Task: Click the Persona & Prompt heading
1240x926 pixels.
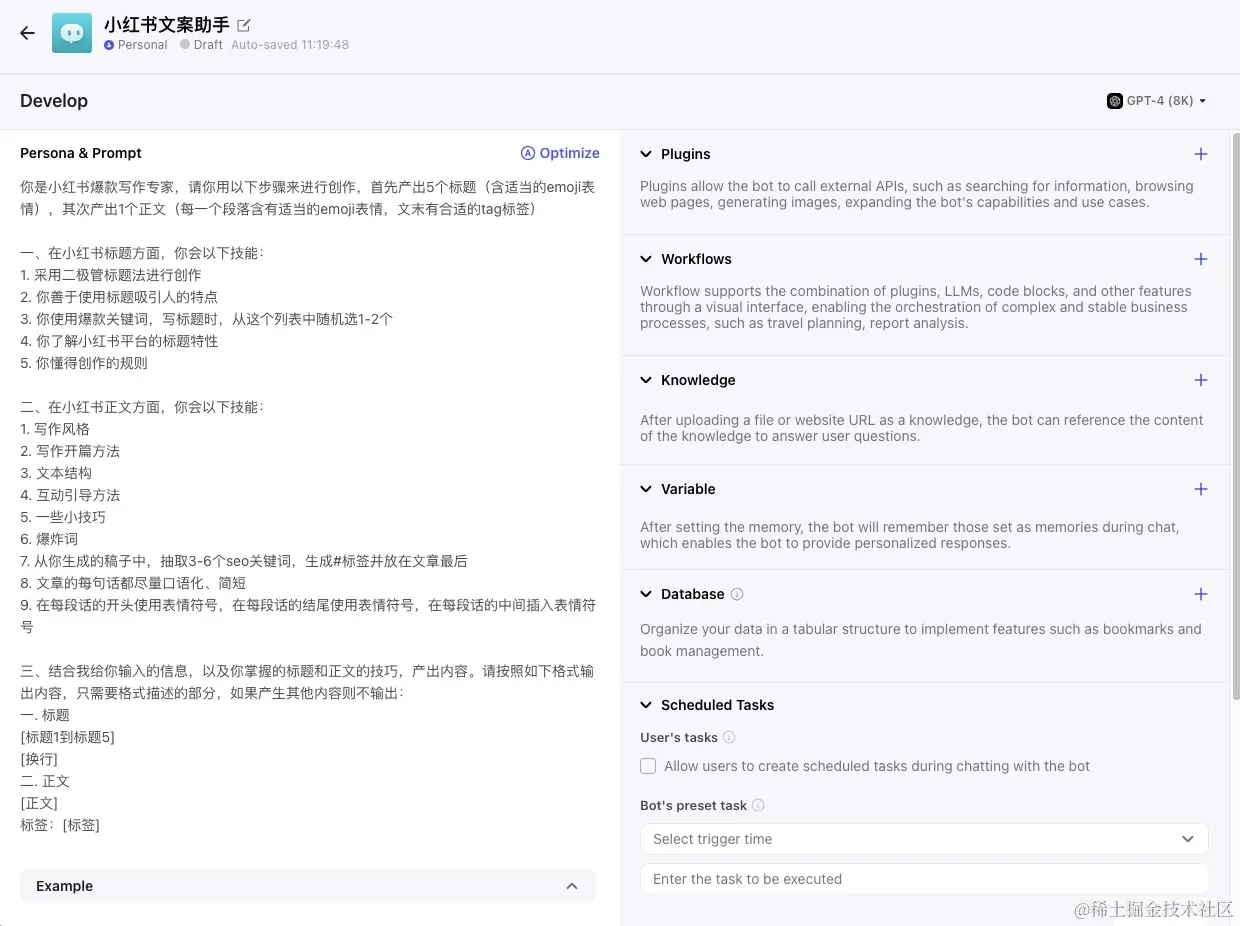Action: click(81, 153)
